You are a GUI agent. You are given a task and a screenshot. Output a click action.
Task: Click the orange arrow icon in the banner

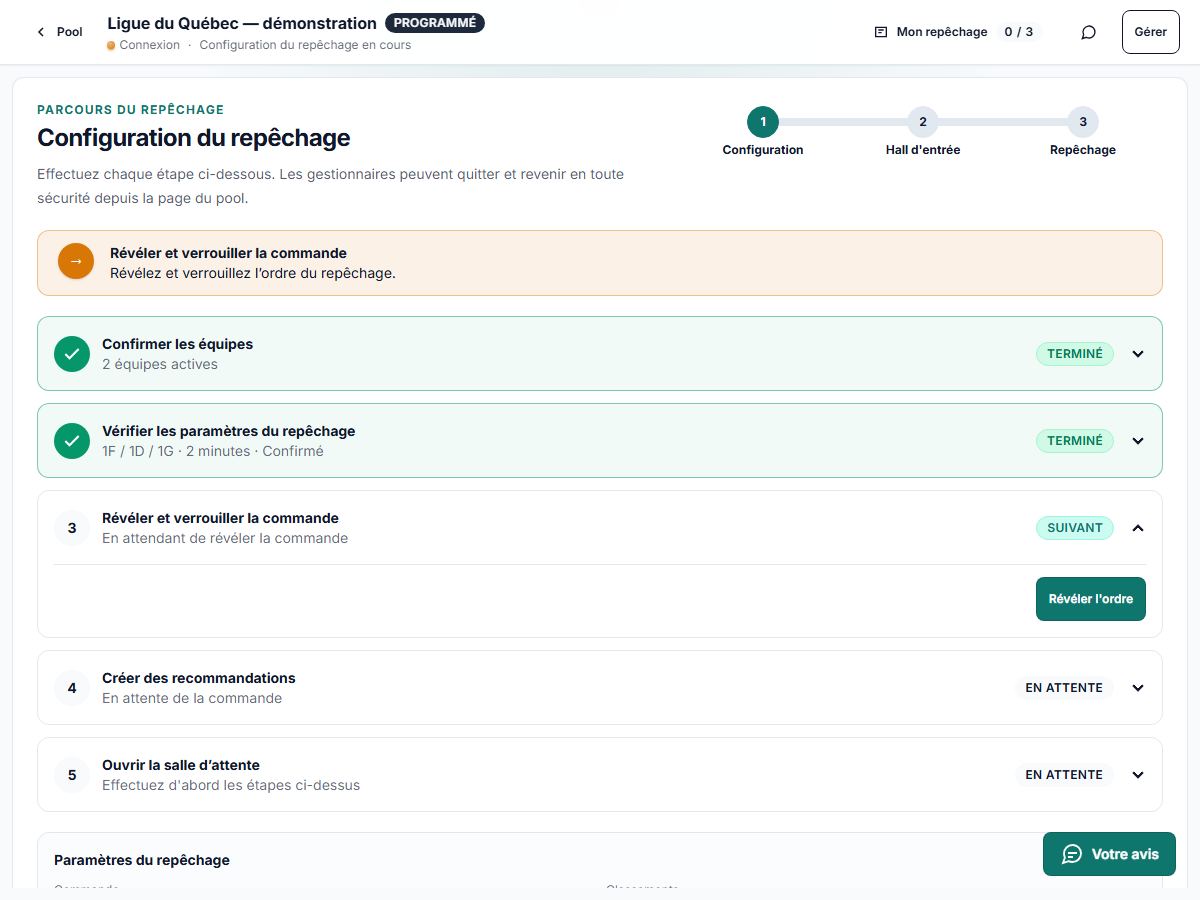point(76,261)
